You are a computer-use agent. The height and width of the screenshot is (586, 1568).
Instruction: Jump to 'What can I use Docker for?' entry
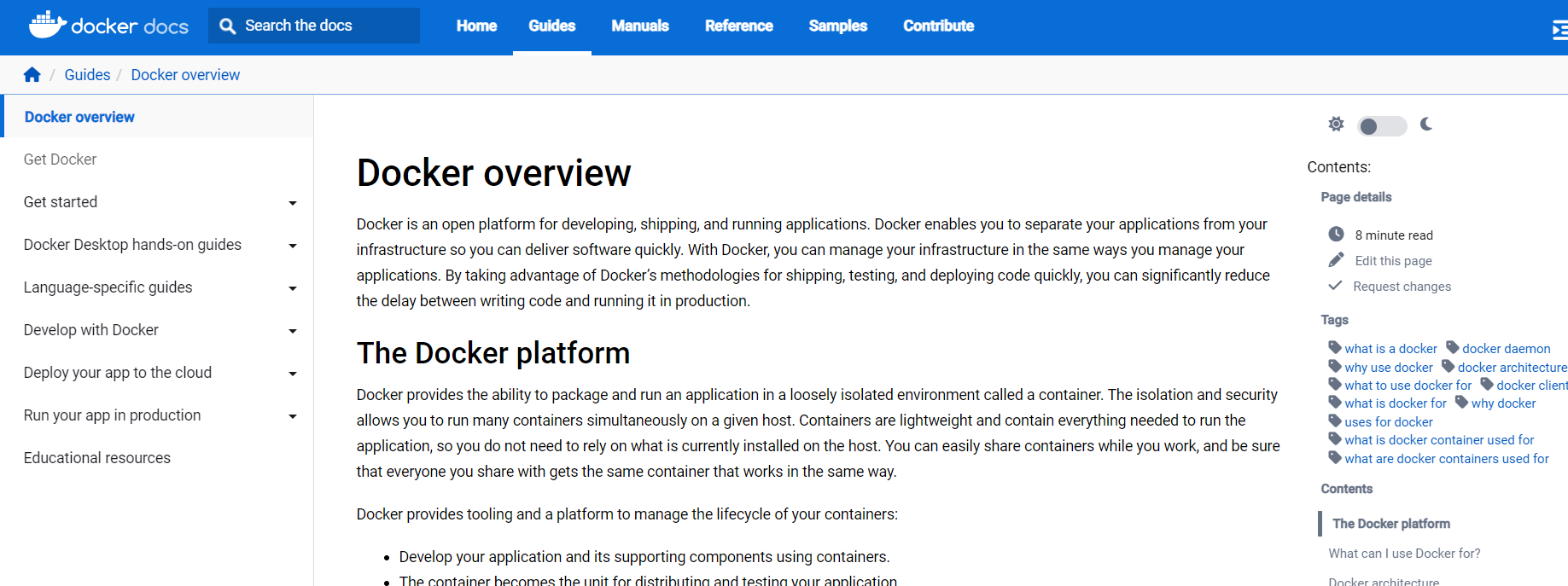click(1405, 554)
